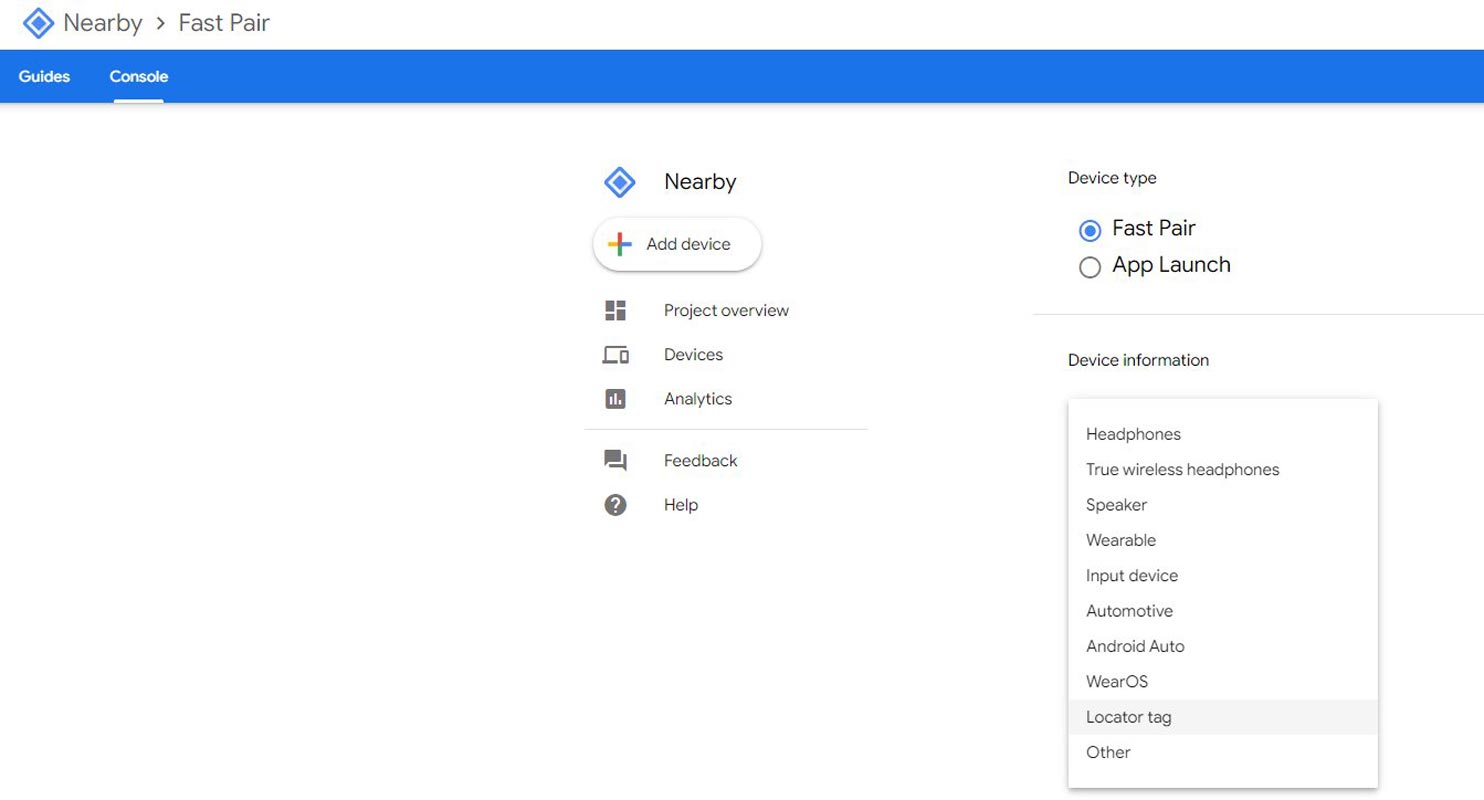Choose WearOS from the device list
Screen dimensions: 1484x800
pos(1223,682)
